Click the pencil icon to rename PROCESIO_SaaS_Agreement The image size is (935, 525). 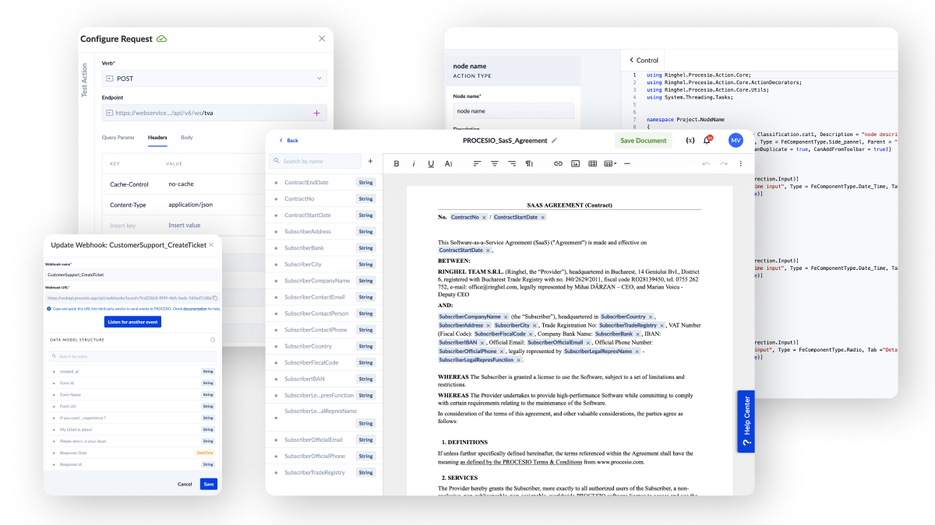point(555,141)
